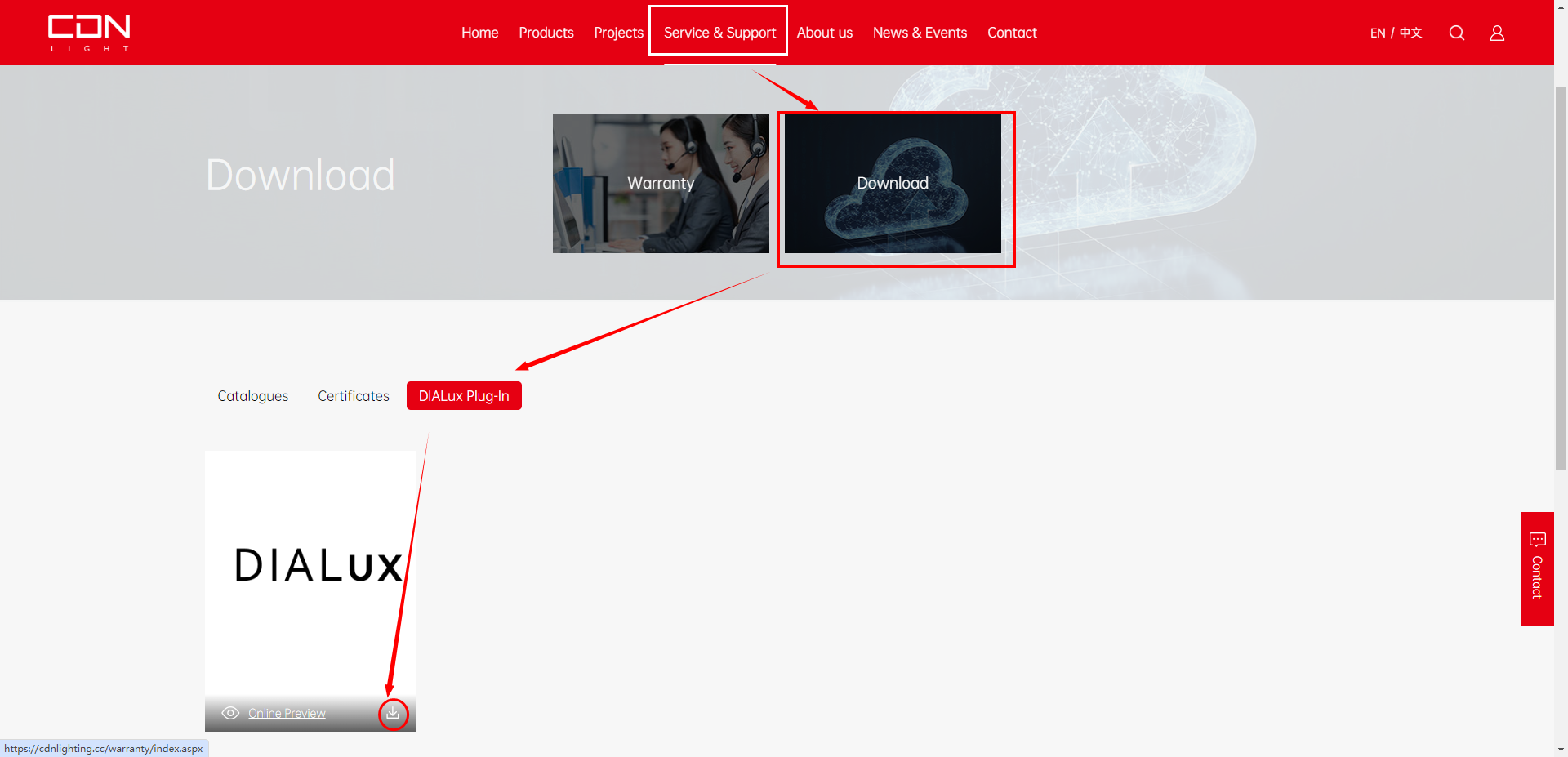Click the chat icon on Contact sidebar
1568x757 pixels.
click(1537, 540)
